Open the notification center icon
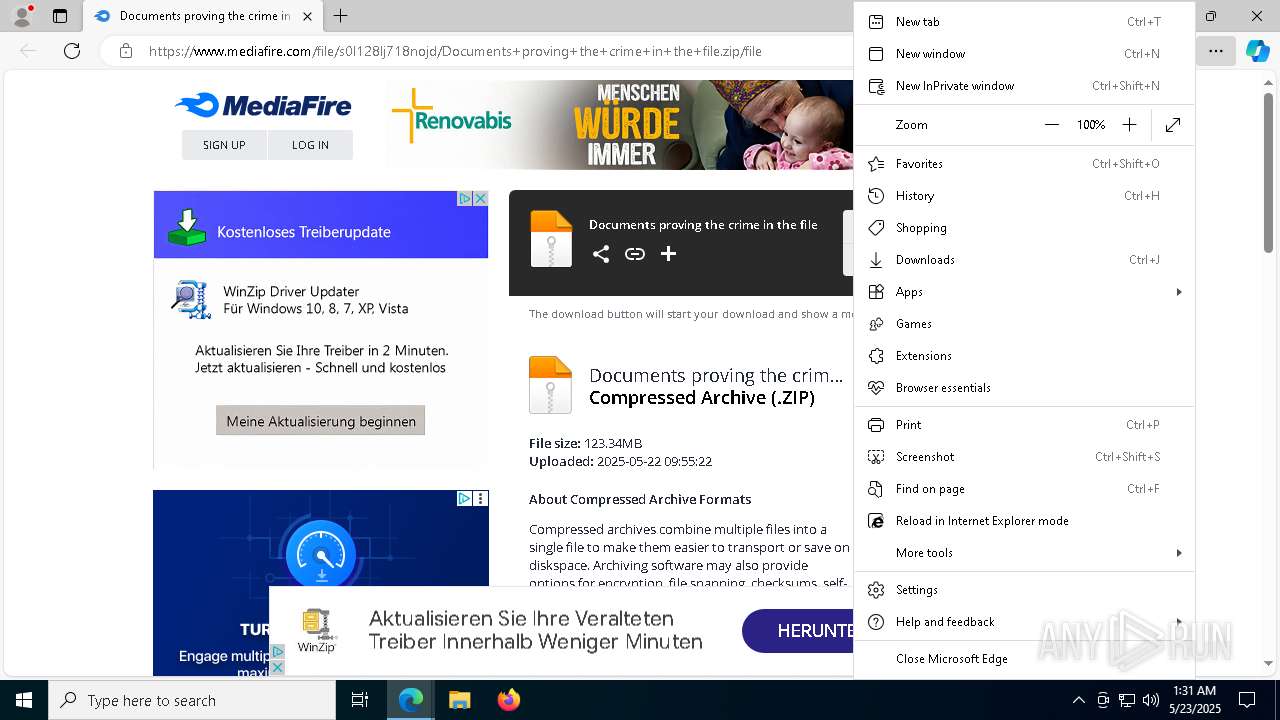The image size is (1280, 720). pos(1247,700)
